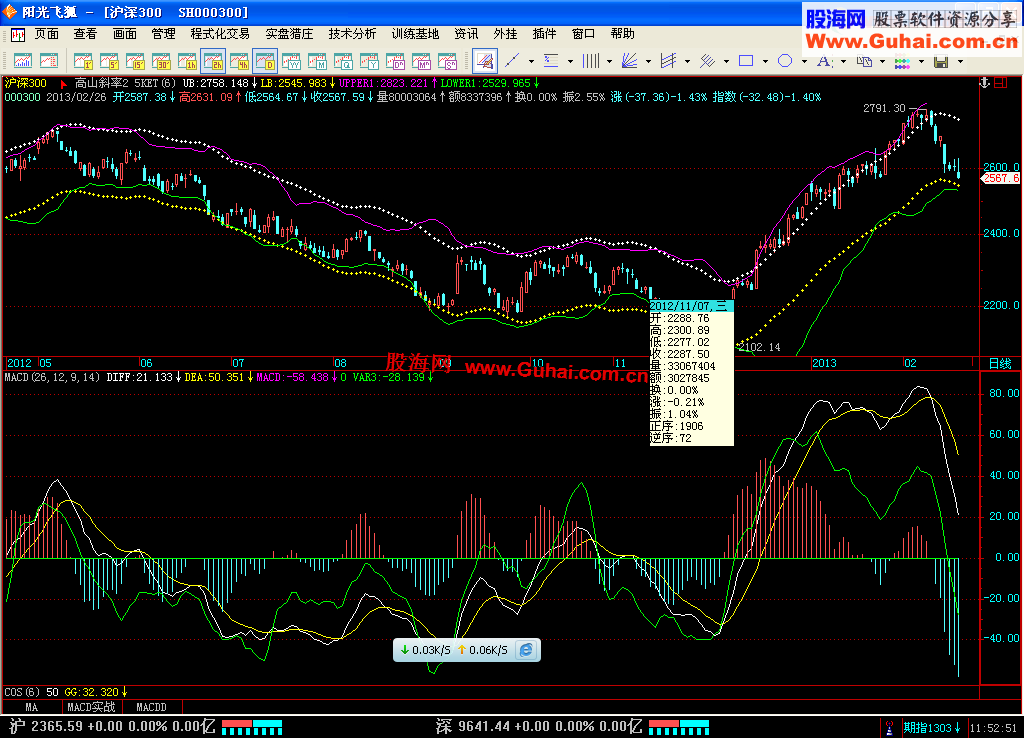The width and height of the screenshot is (1024, 738).
Task: Switch to the MACD实战 tab
Action: tap(91, 707)
